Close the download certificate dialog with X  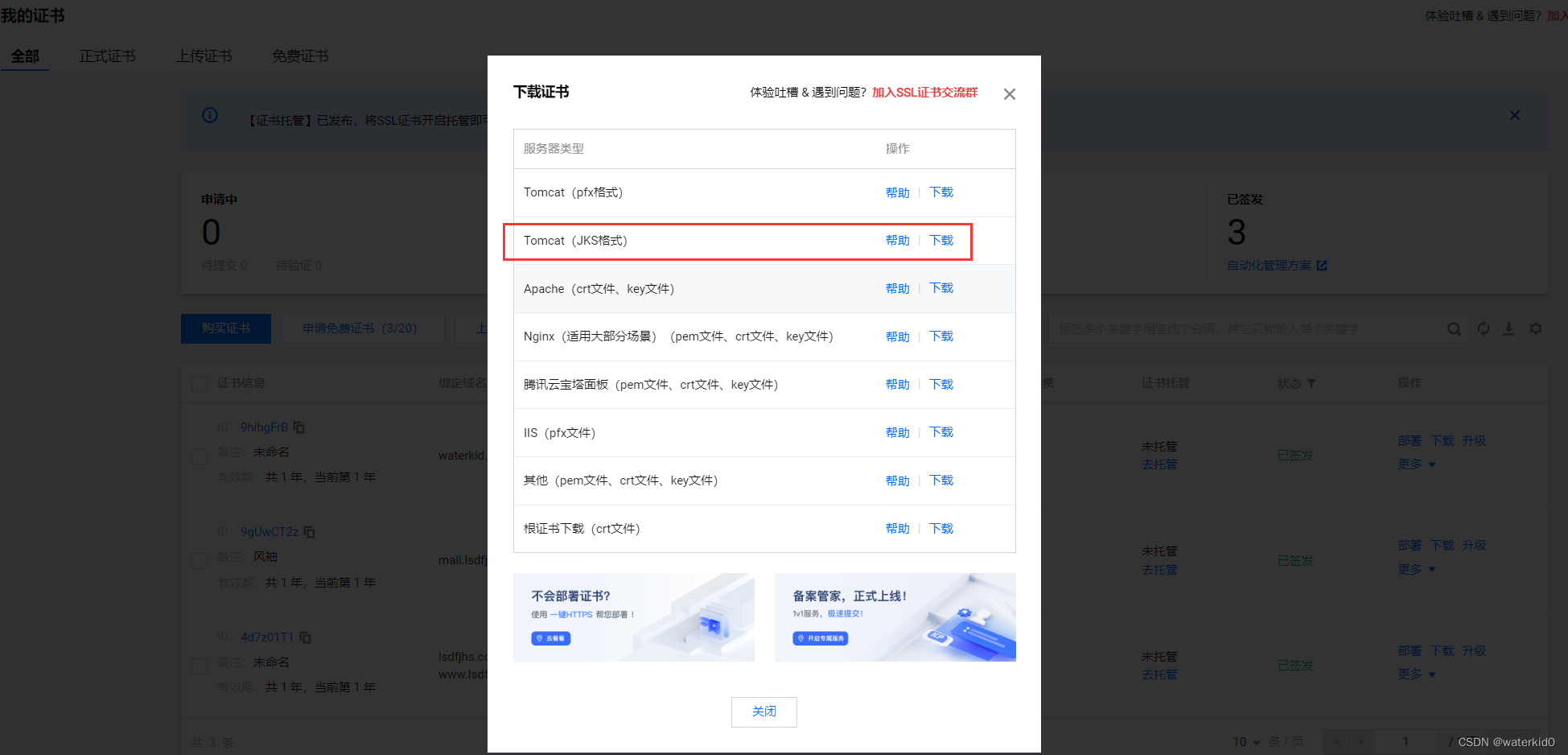(x=1009, y=94)
